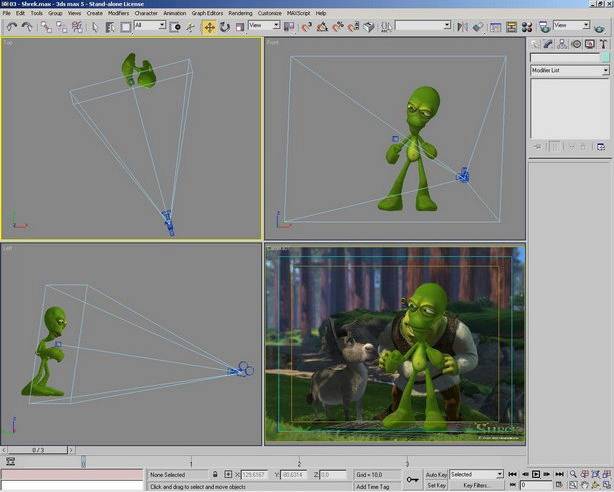The width and height of the screenshot is (614, 492).
Task: Expand the Modifier List dropdown
Action: (x=570, y=71)
